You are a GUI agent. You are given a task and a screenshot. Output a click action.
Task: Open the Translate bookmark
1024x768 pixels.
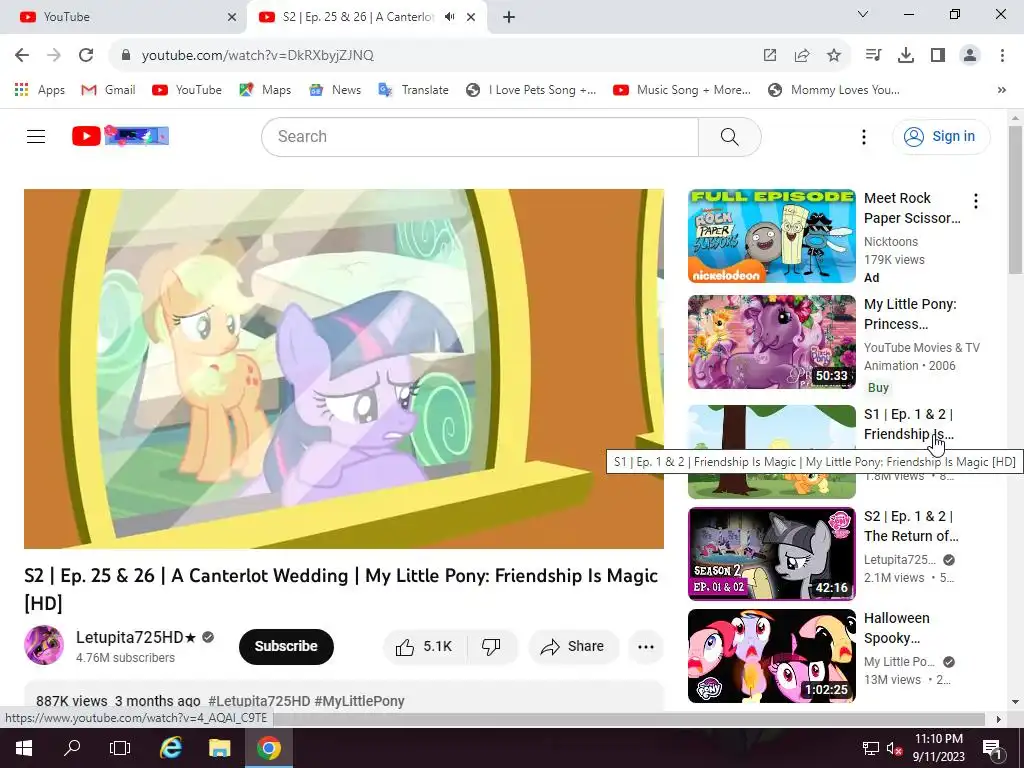point(413,90)
